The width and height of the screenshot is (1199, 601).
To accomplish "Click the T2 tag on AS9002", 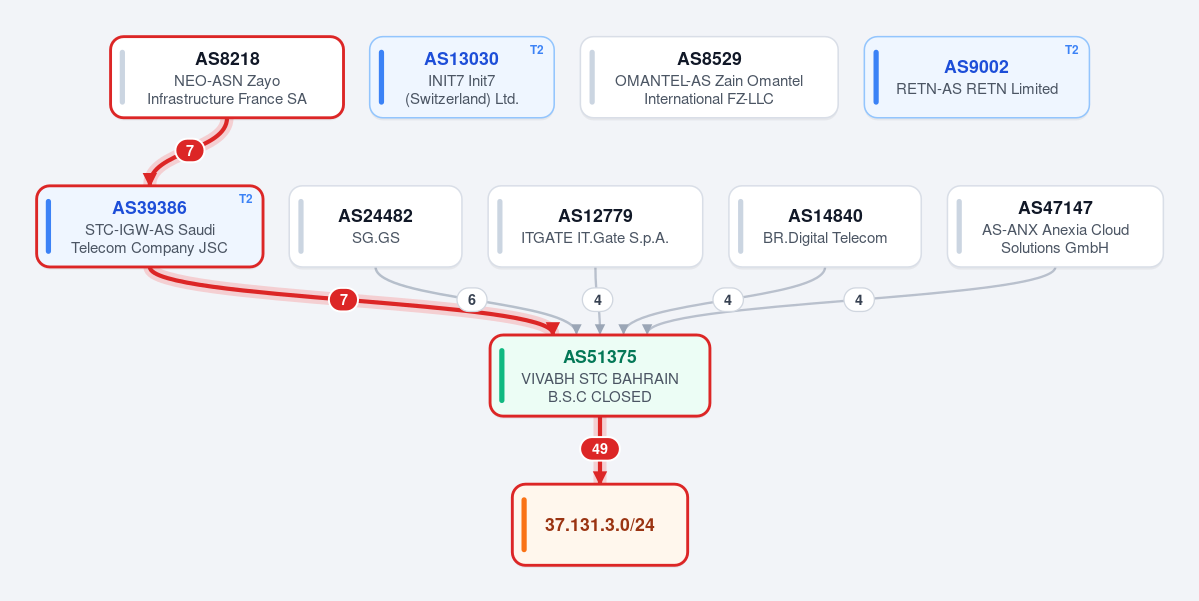I will [x=1072, y=50].
